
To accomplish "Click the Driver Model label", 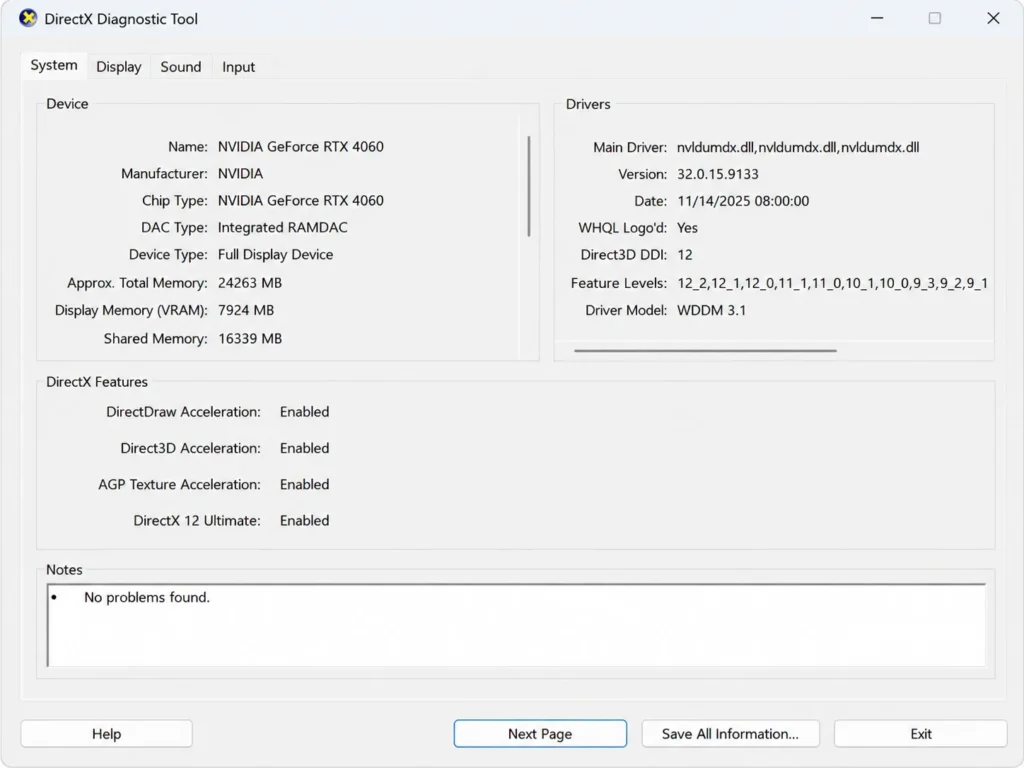I will coord(626,310).
